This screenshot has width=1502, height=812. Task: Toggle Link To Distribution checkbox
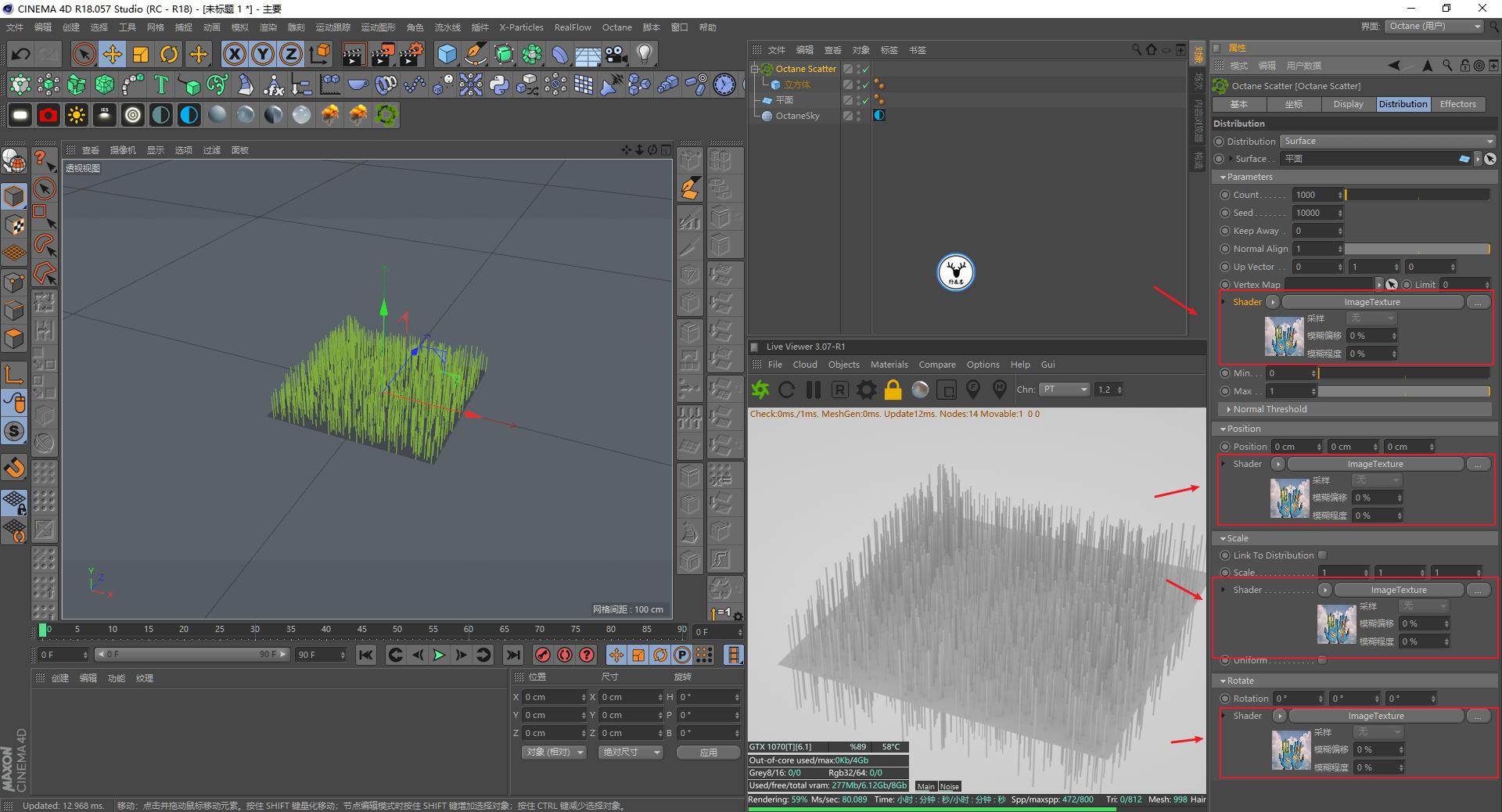pyautogui.click(x=1322, y=555)
